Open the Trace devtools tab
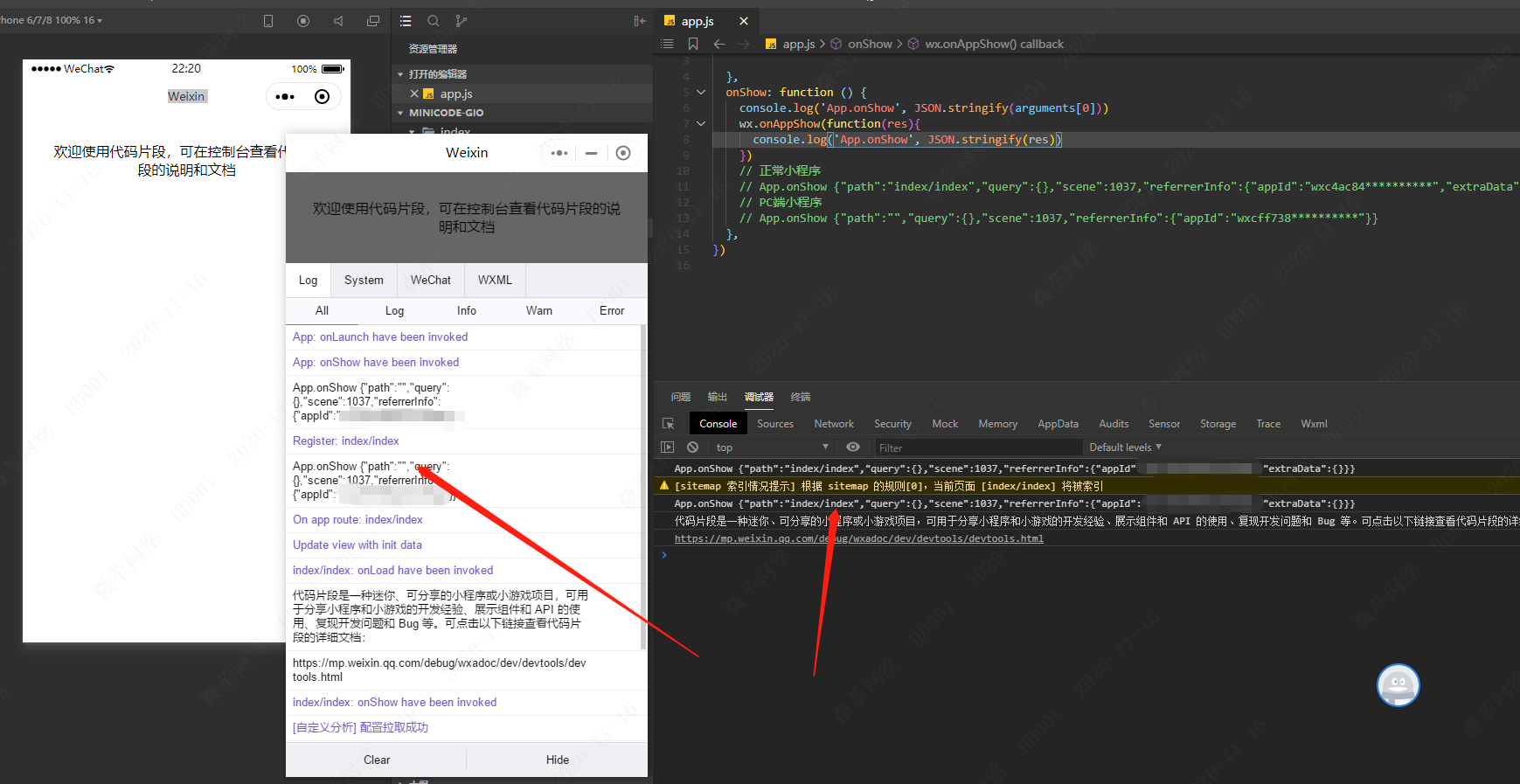 [1268, 424]
